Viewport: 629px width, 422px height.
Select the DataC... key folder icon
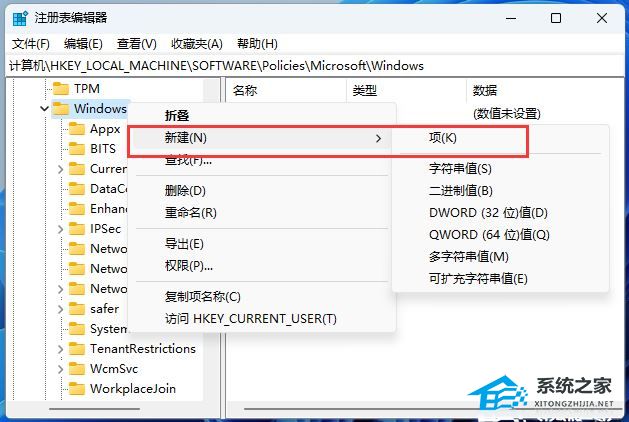click(77, 189)
